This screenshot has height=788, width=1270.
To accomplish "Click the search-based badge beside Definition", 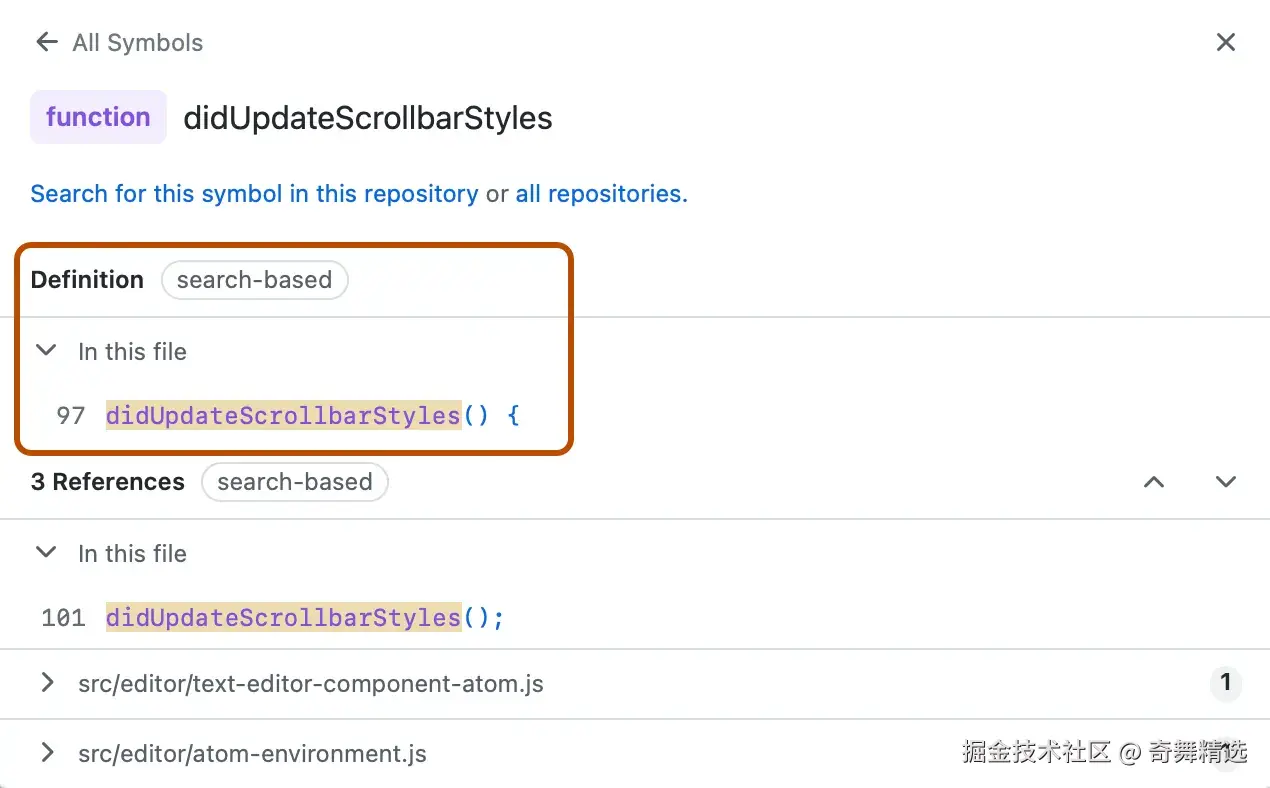I will (x=254, y=280).
